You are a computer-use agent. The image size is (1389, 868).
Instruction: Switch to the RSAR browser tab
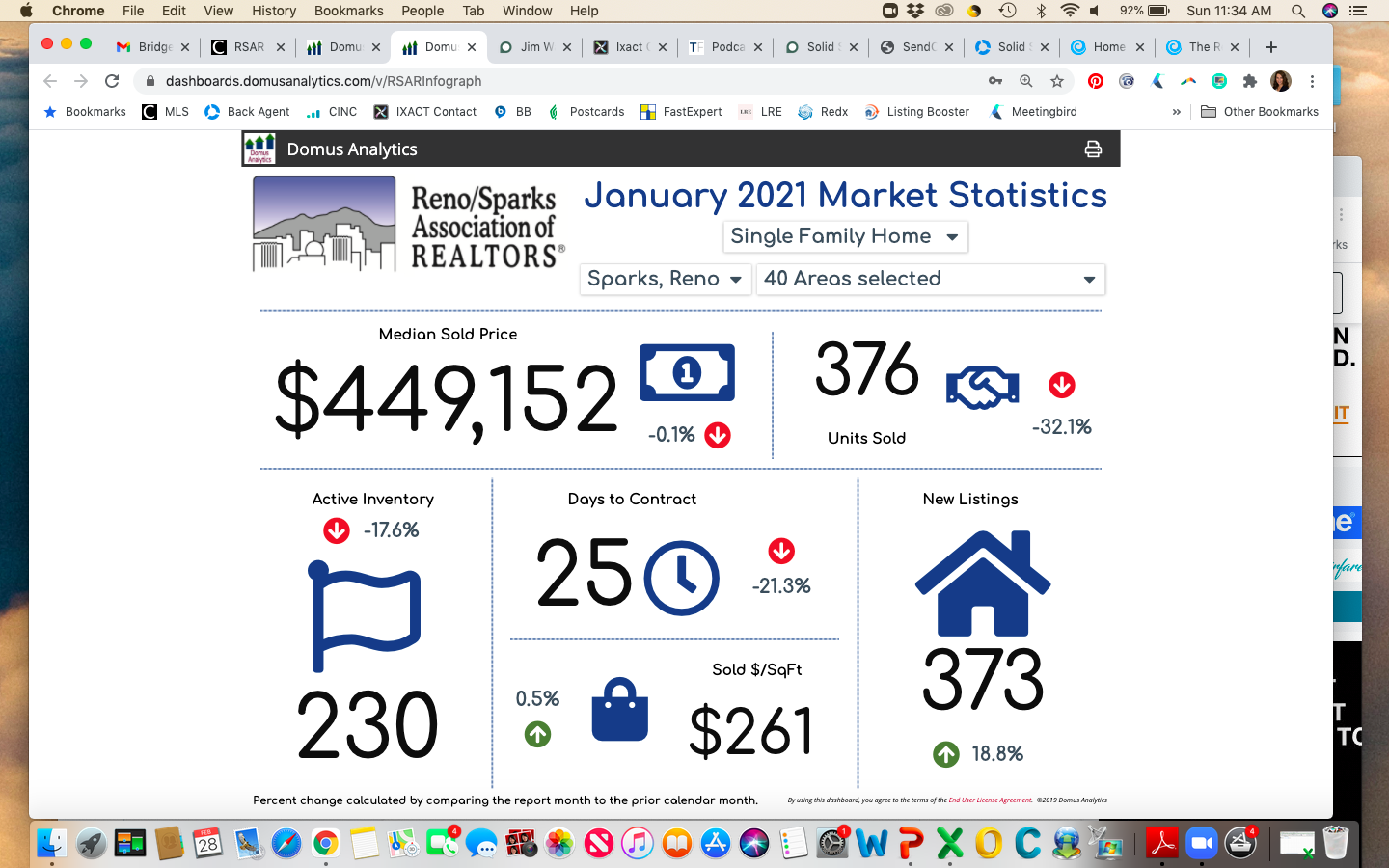tap(248, 46)
